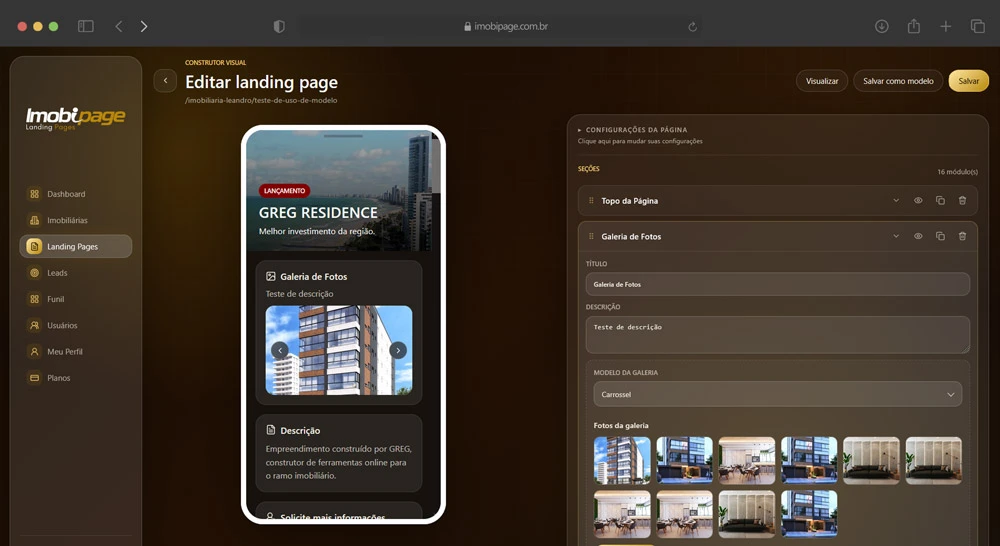
Task: Go back with the arrow beside the title
Action: (x=165, y=80)
